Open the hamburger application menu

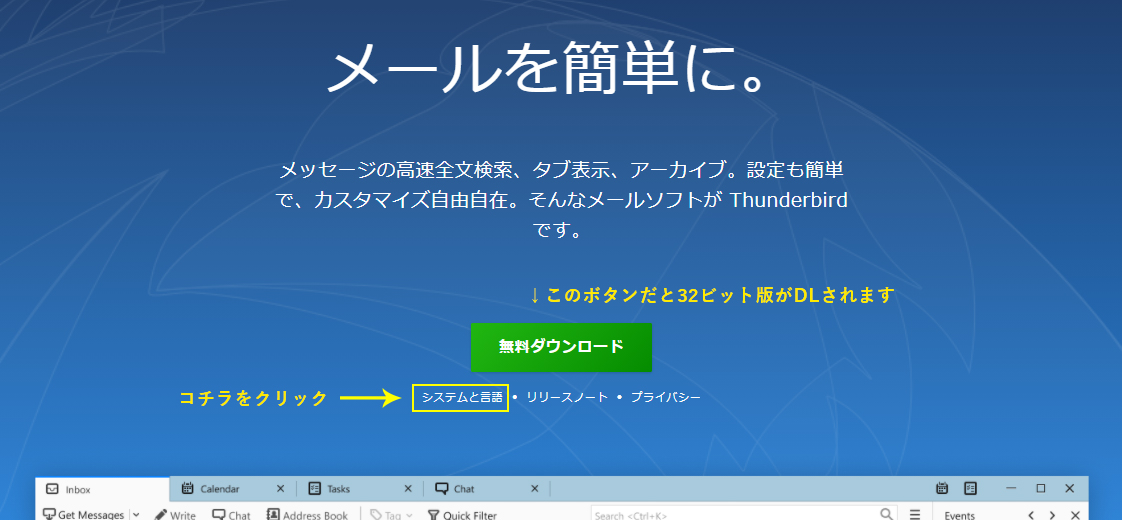click(x=914, y=514)
